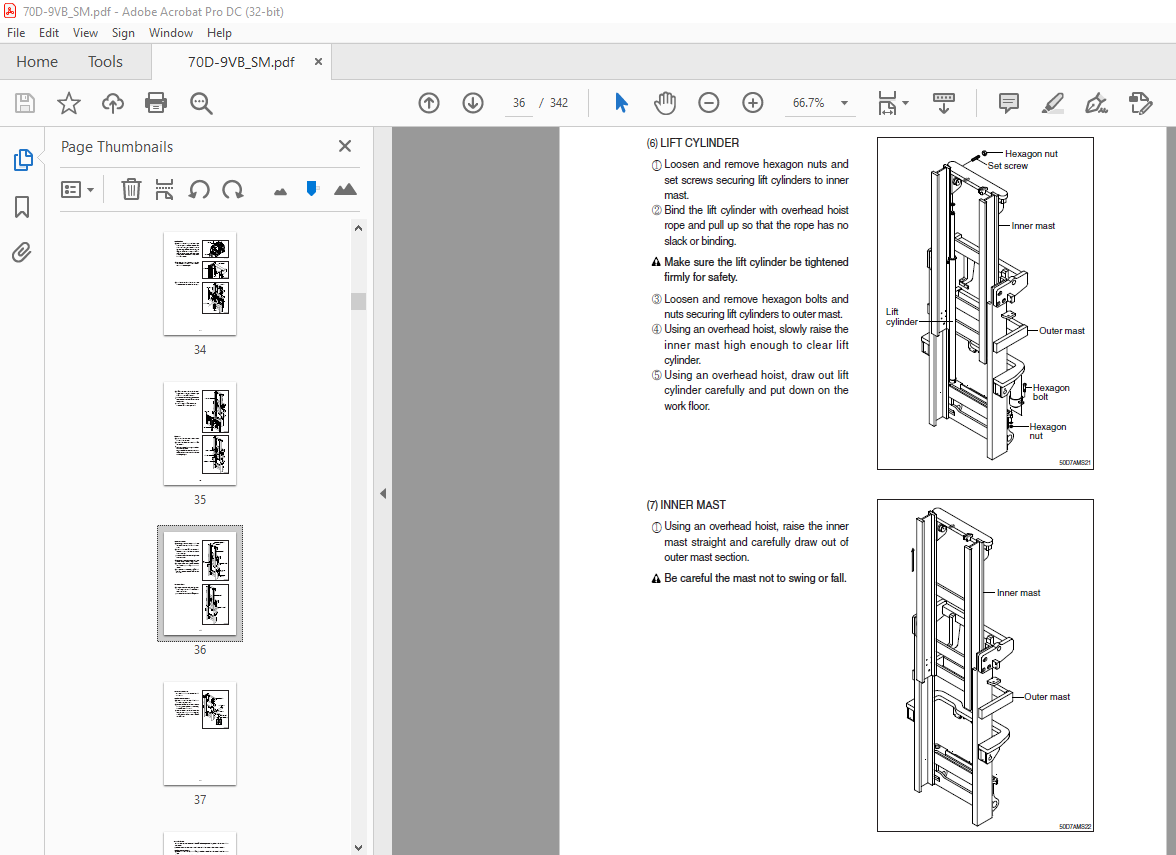Select the 70D-9VB_SM.pdf document tab

coord(241,62)
